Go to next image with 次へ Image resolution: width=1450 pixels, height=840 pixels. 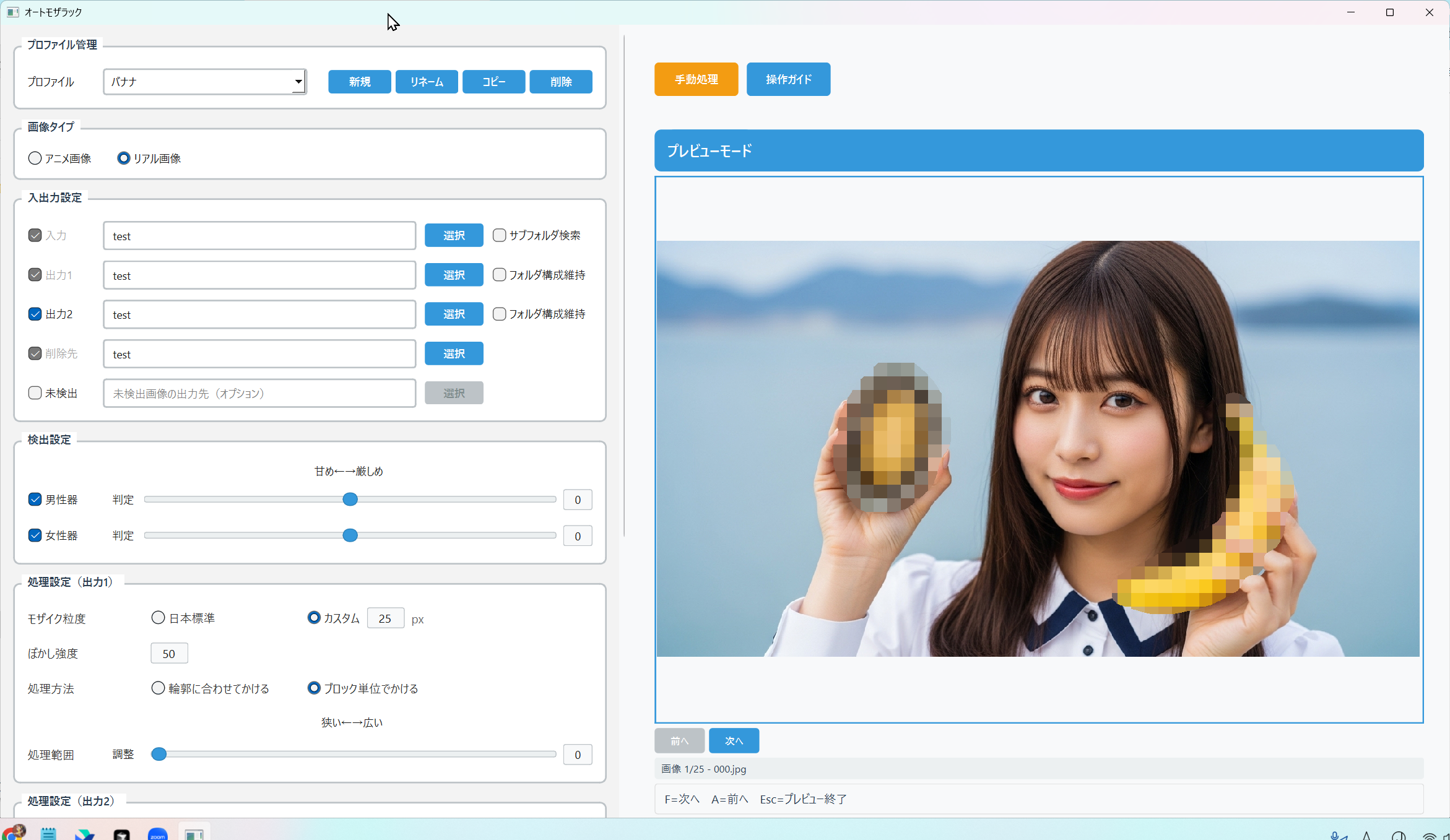(x=734, y=741)
